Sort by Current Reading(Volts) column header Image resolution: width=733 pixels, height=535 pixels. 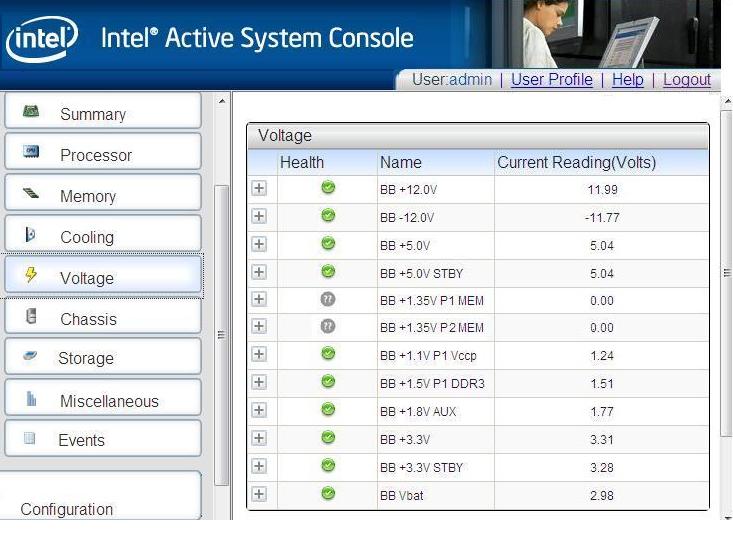pos(602,162)
